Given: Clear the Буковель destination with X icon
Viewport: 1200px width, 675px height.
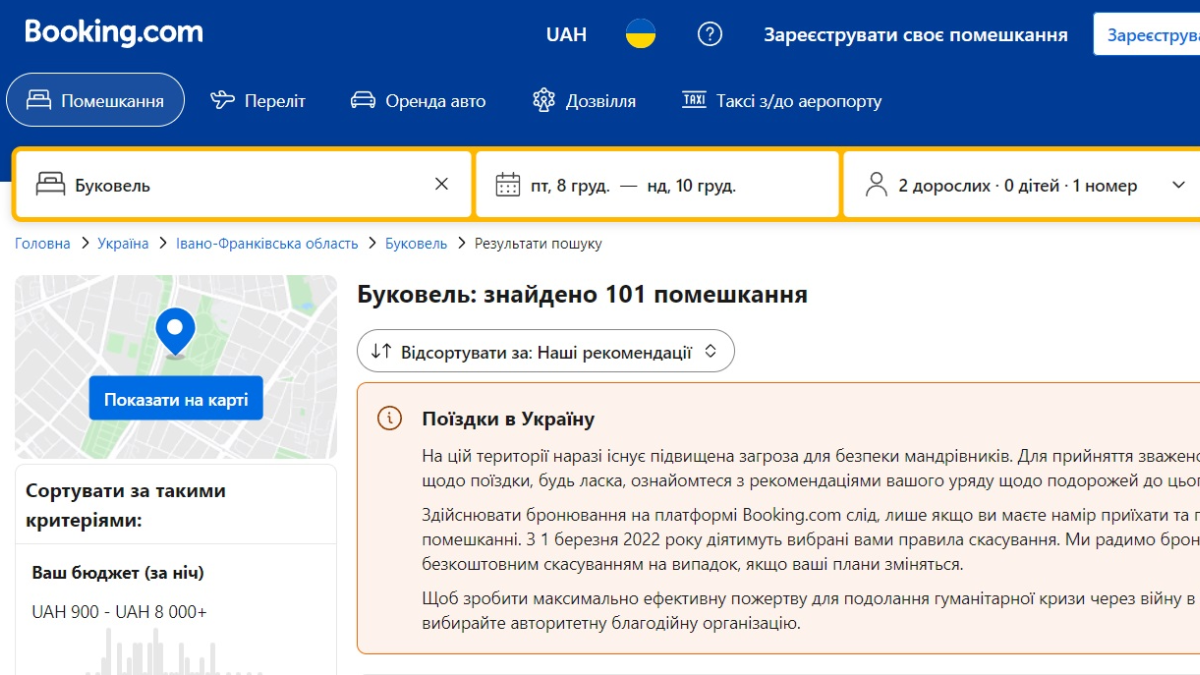Looking at the screenshot, I should tap(441, 184).
